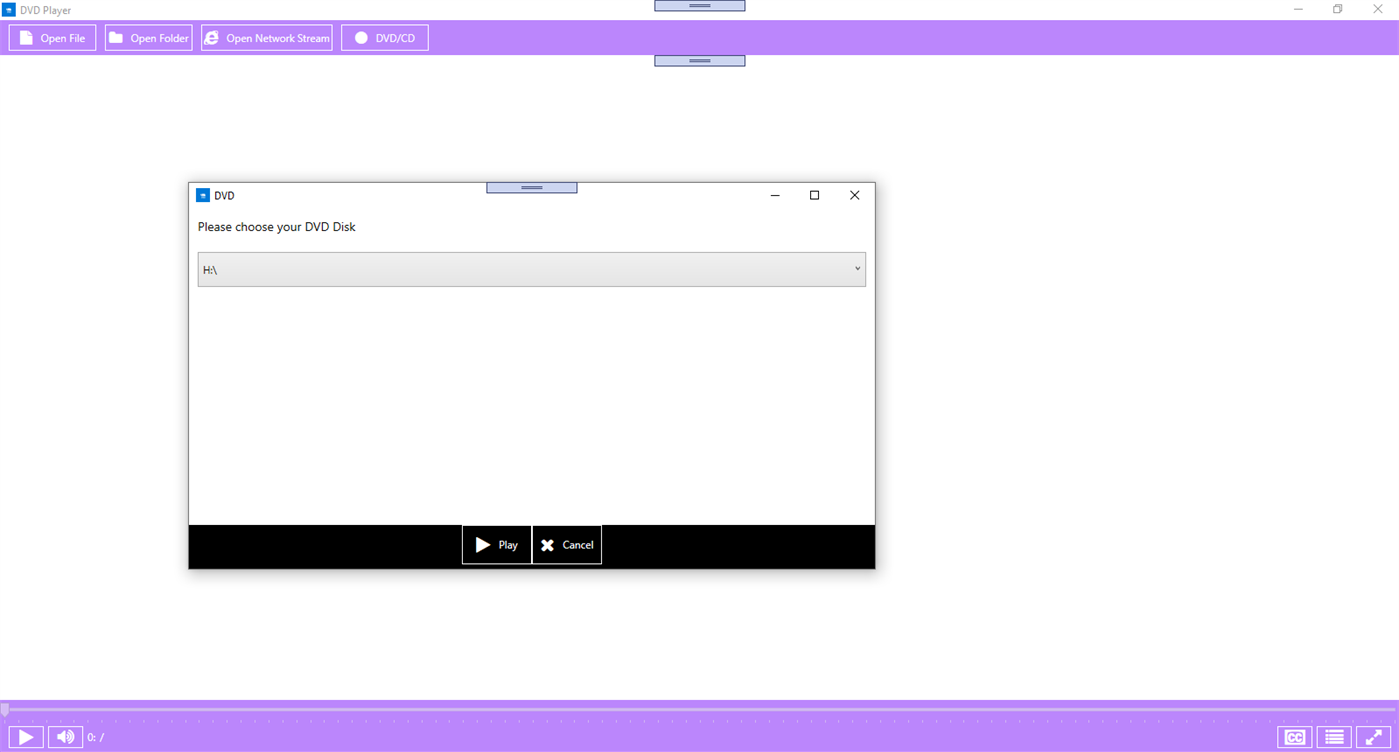
Task: Open a network stream via its toolbar icon
Action: [211, 37]
